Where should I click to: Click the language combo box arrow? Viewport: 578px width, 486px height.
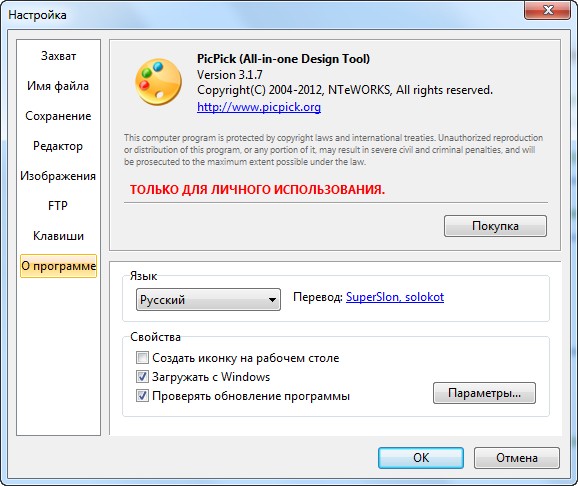pyautogui.click(x=272, y=300)
